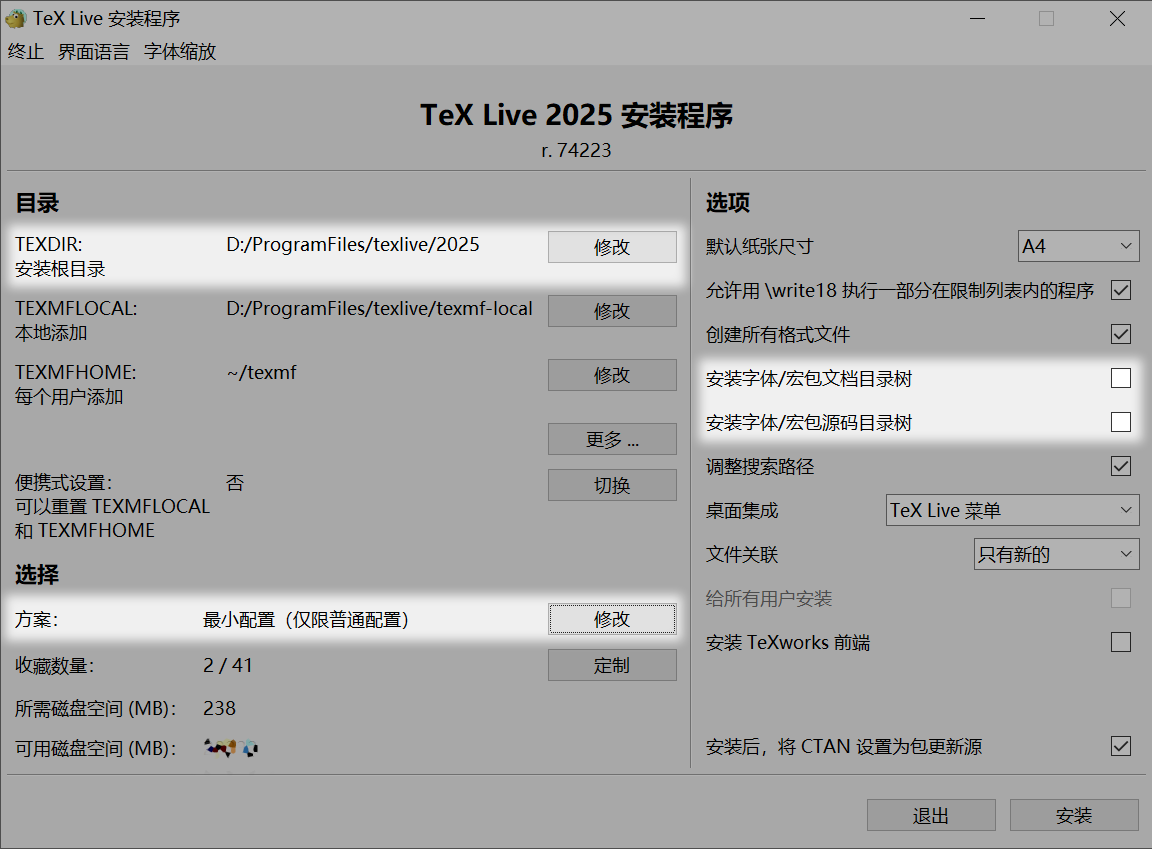Toggle the \write18 restricted programs checkbox
Screen dimensions: 1152x849
(x=1121, y=290)
